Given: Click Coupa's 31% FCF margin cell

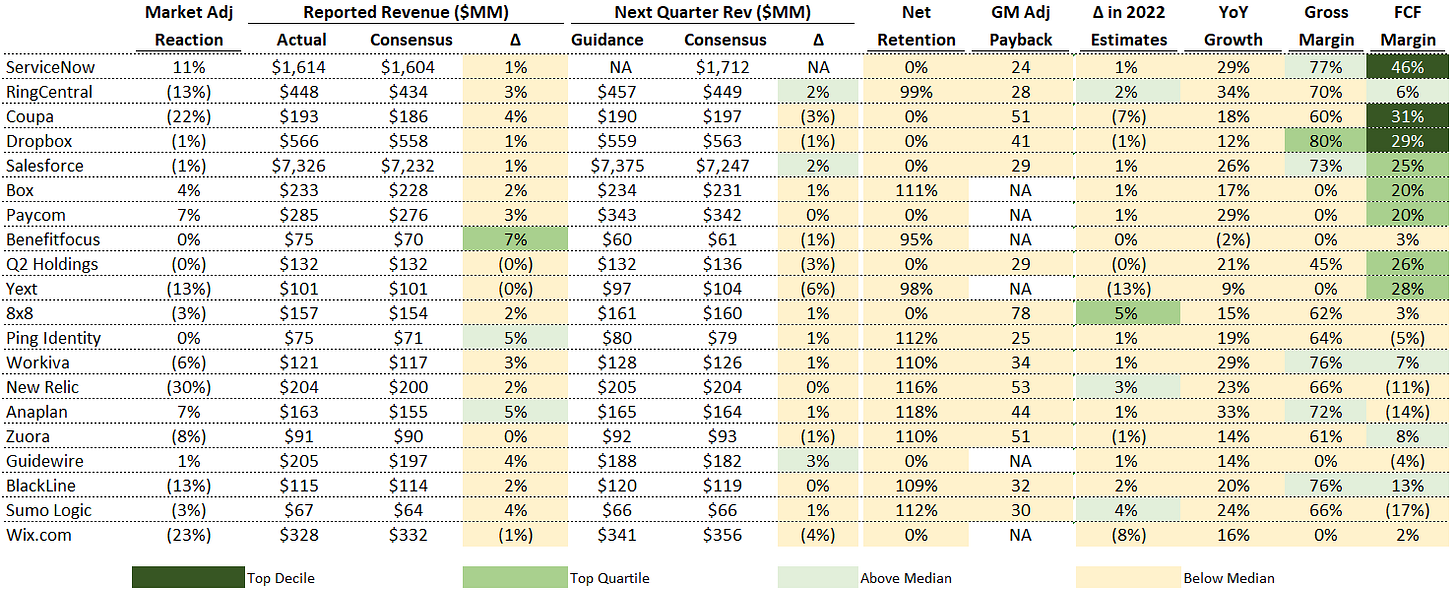Looking at the screenshot, I should (x=1408, y=116).
